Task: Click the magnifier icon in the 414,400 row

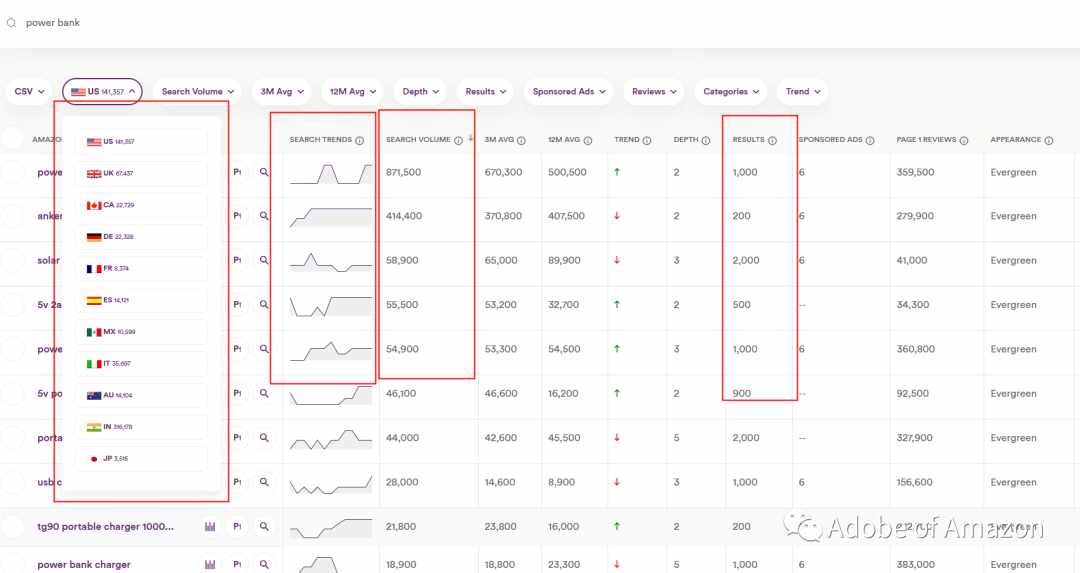Action: coord(264,216)
